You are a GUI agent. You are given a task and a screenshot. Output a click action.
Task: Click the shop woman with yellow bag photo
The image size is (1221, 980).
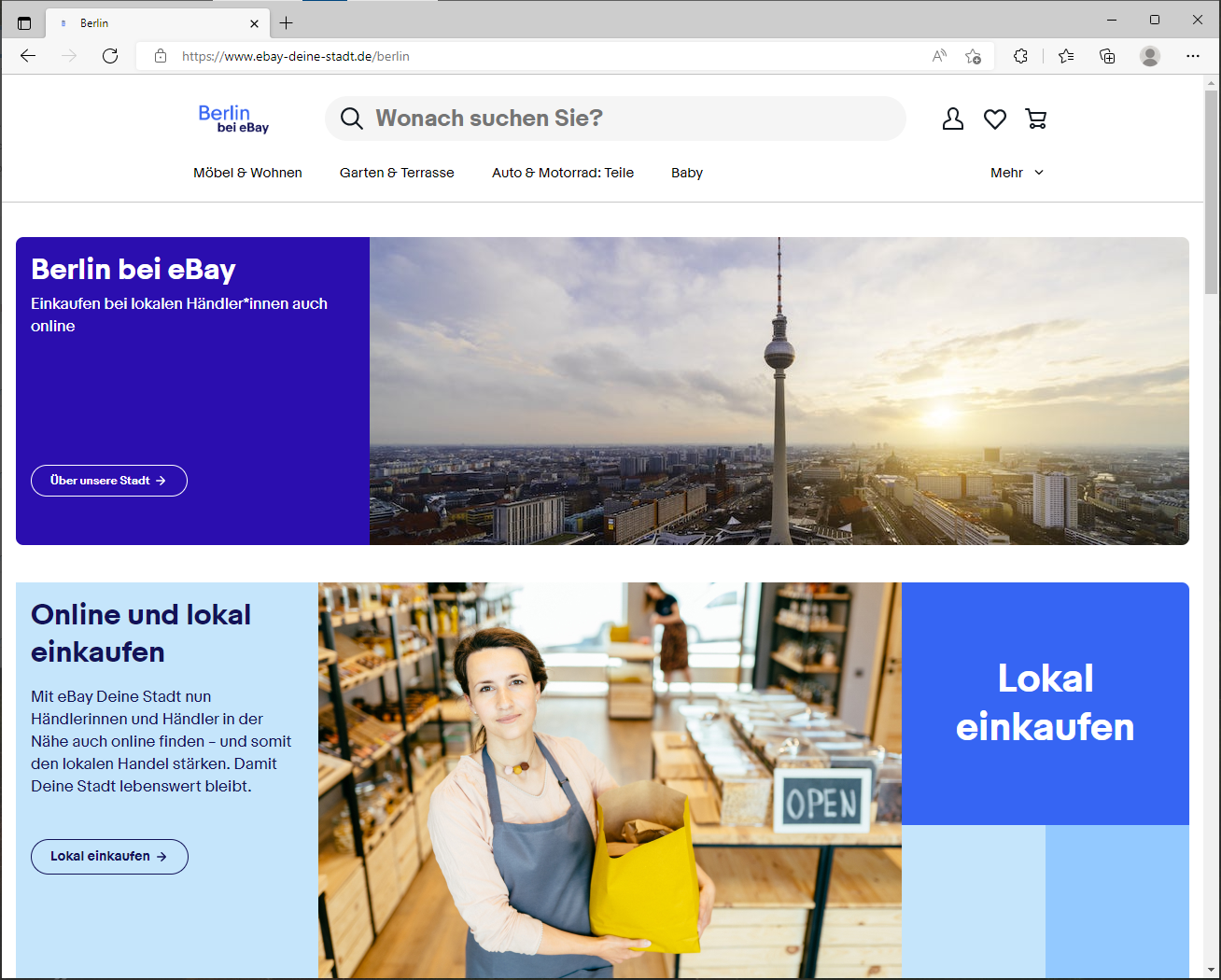click(610, 780)
